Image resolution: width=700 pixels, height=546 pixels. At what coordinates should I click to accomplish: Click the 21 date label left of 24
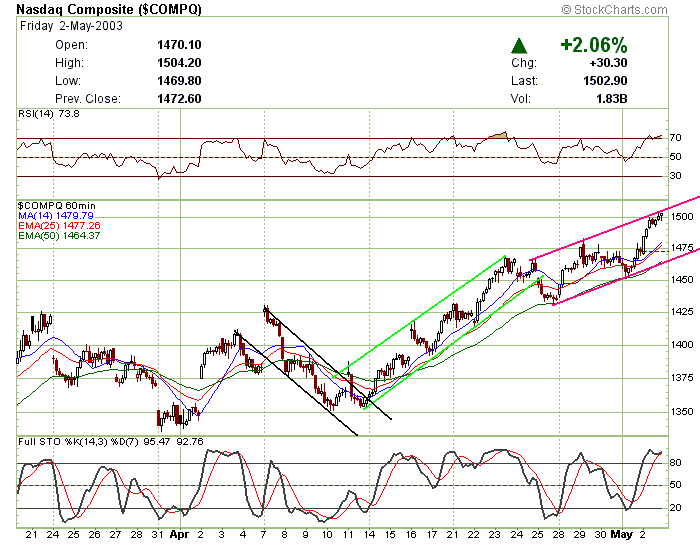31,534
